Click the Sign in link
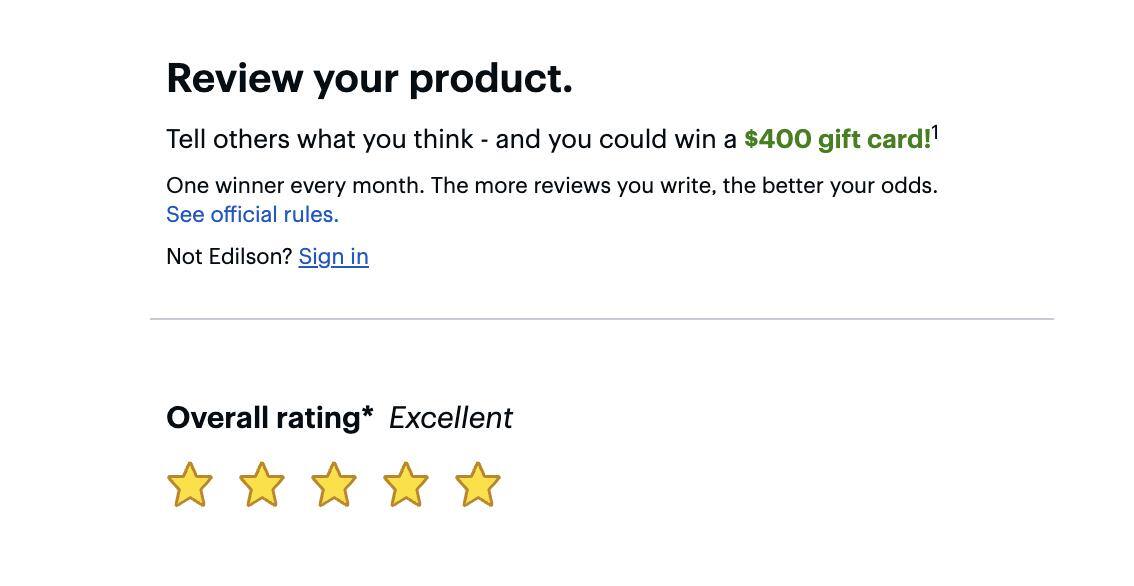Screen dimensions: 1134x586 [333, 257]
